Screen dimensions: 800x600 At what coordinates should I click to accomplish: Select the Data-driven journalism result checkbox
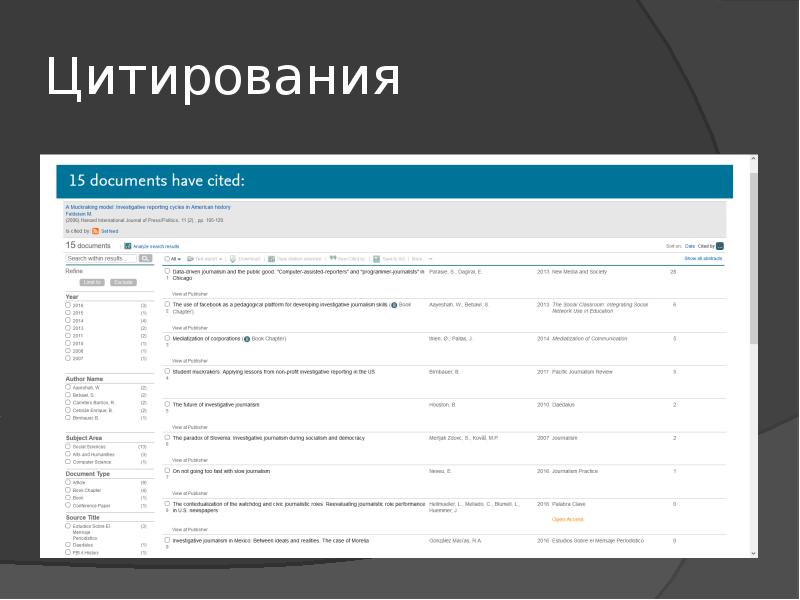[x=167, y=272]
